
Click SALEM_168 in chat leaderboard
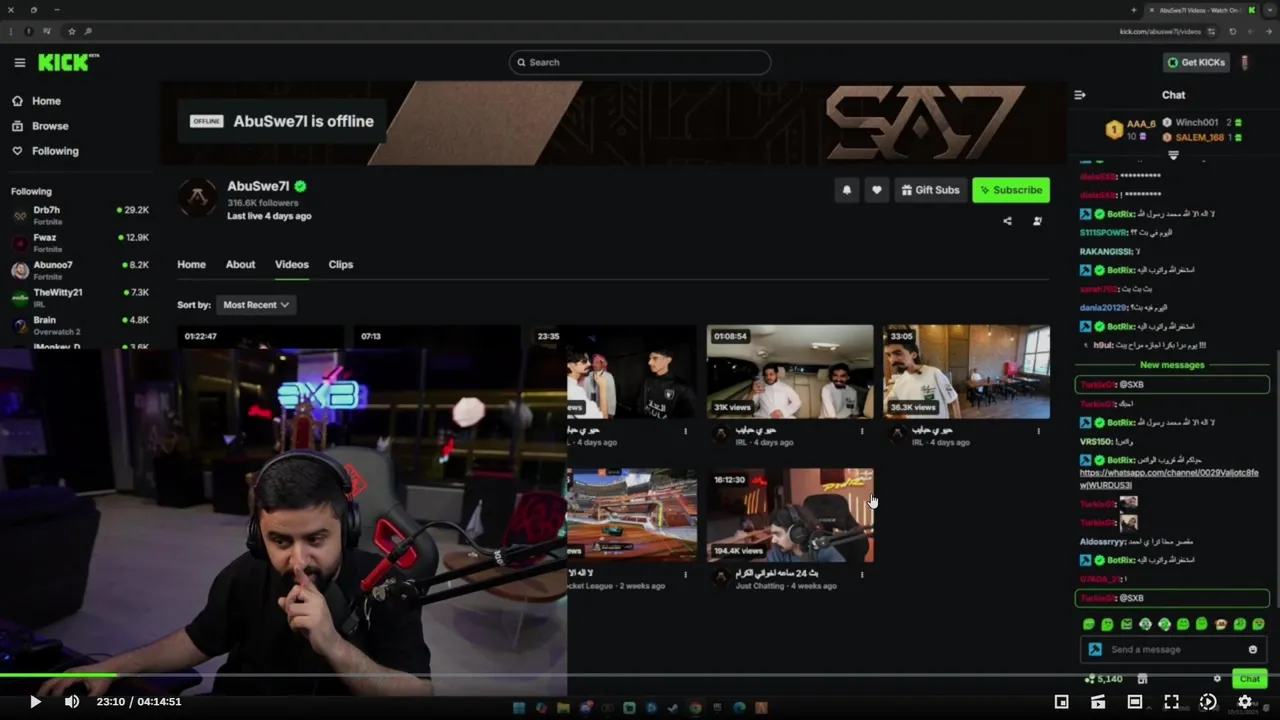(x=1202, y=137)
